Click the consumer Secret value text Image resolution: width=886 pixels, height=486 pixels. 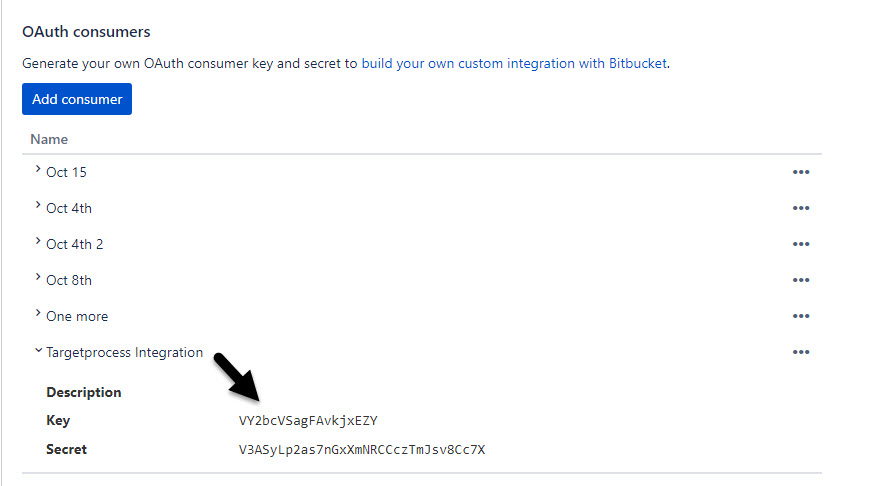362,450
